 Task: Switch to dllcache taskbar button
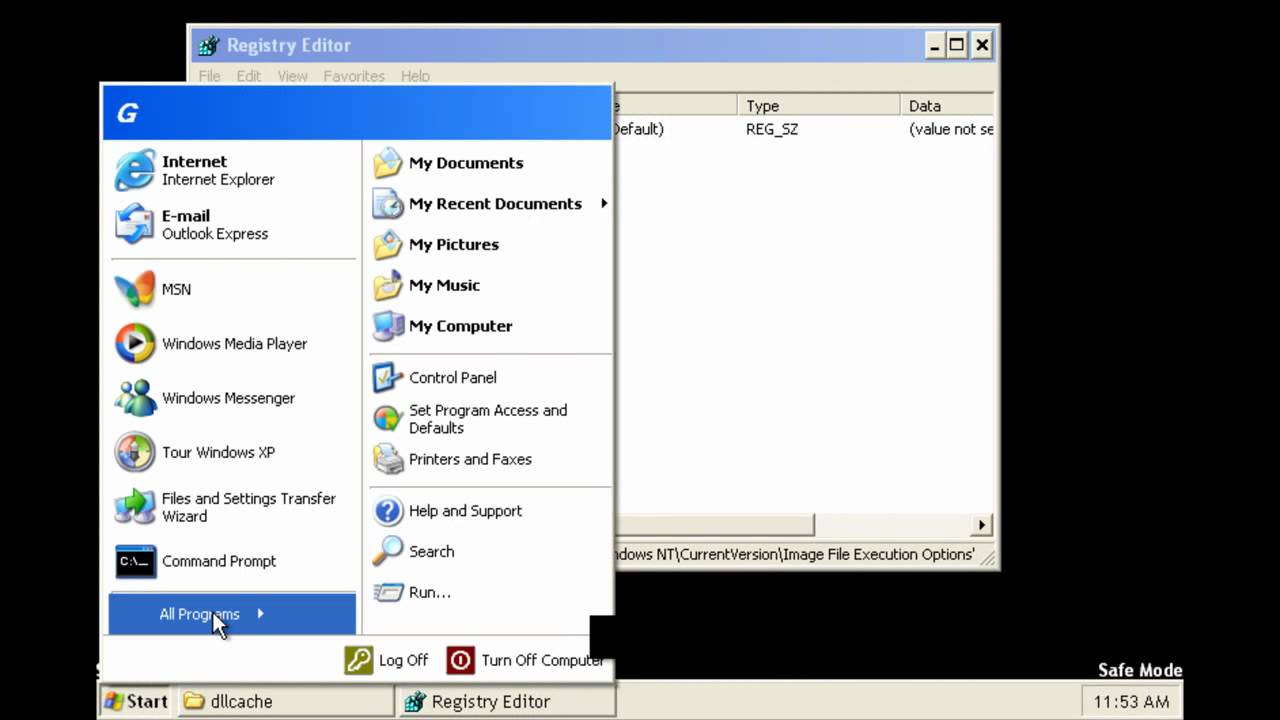click(285, 701)
